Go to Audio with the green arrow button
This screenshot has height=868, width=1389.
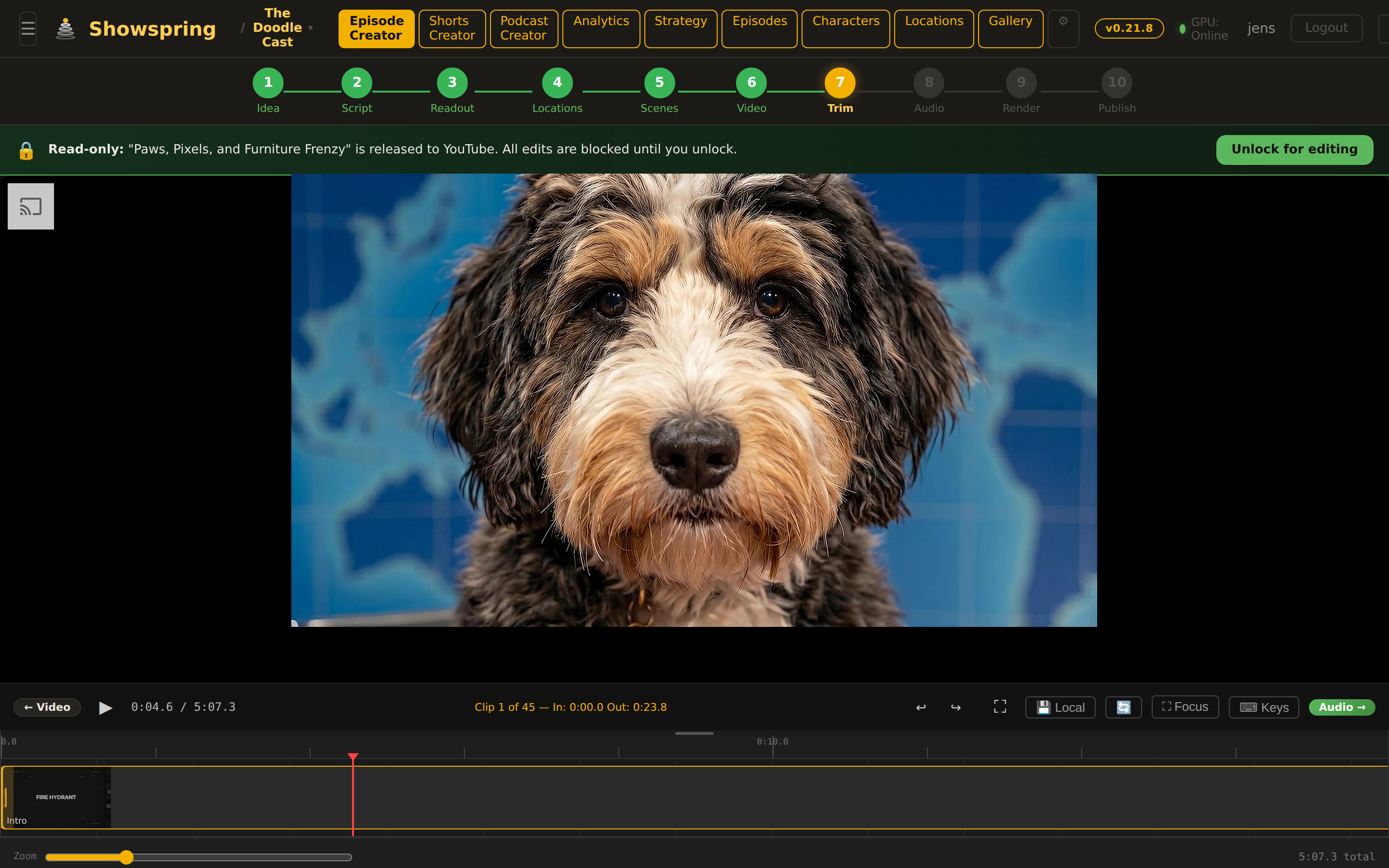point(1341,706)
